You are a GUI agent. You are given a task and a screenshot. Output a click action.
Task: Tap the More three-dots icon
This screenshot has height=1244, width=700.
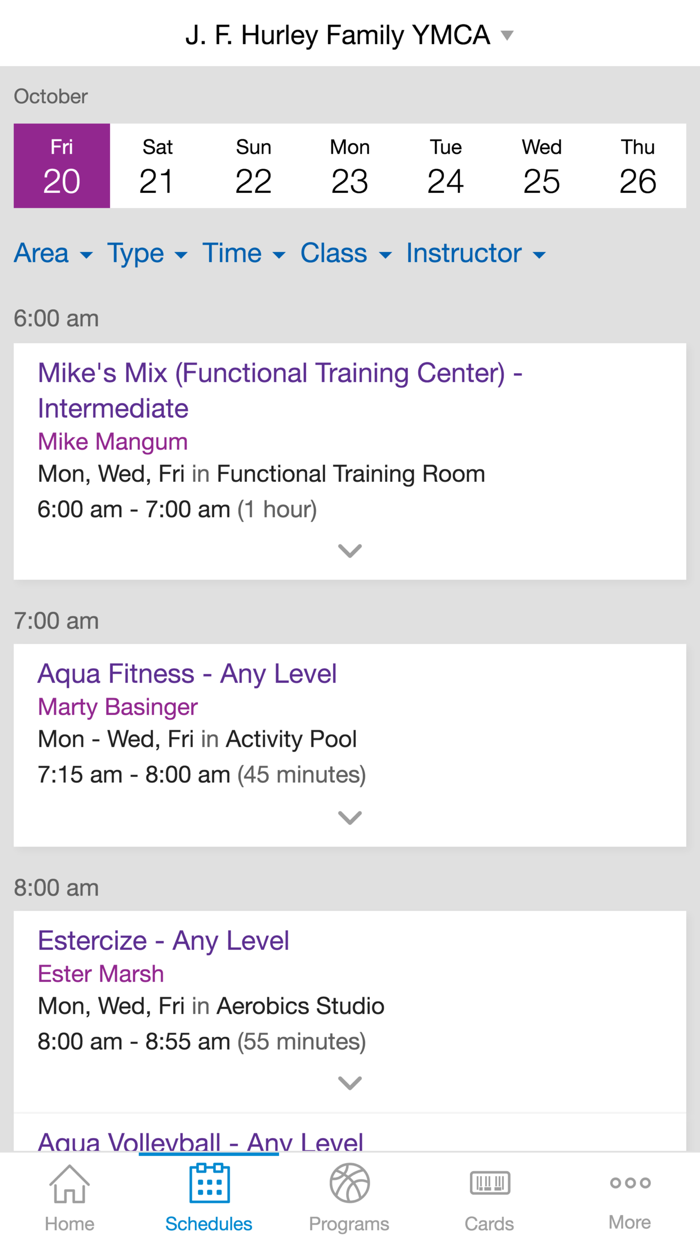click(x=630, y=1183)
